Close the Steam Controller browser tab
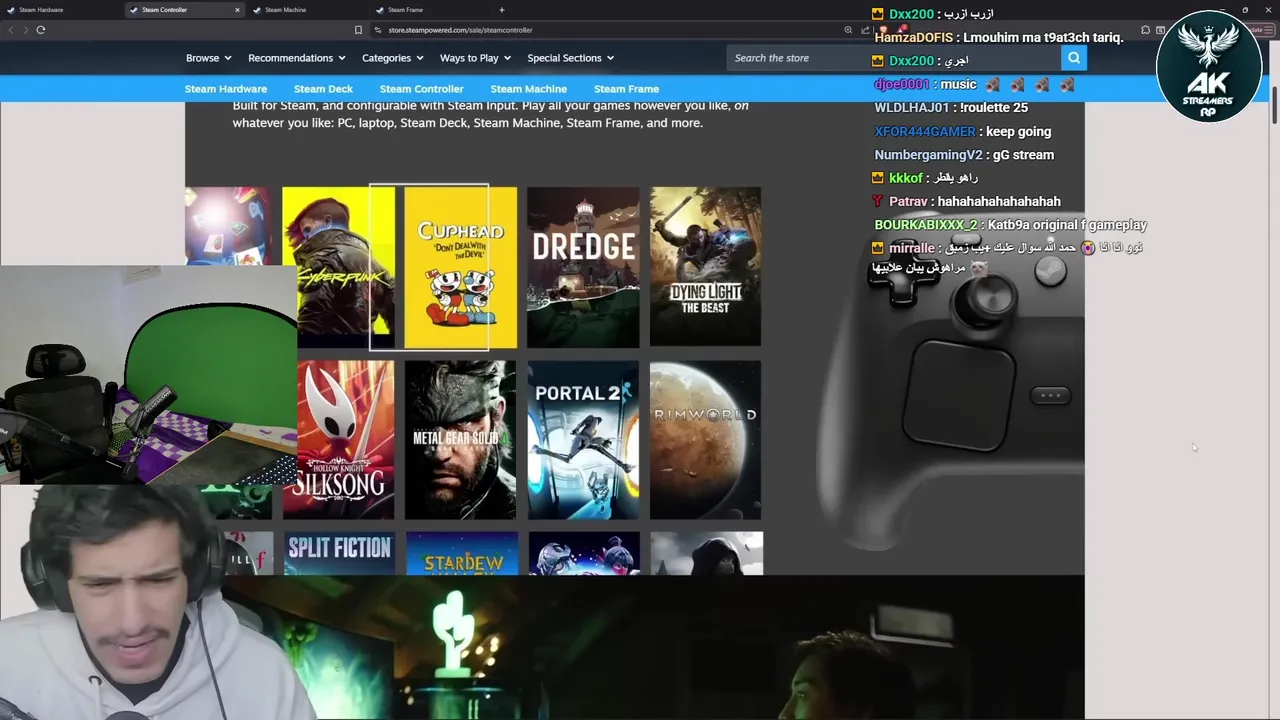Screen dimensions: 1280x720 [237, 10]
